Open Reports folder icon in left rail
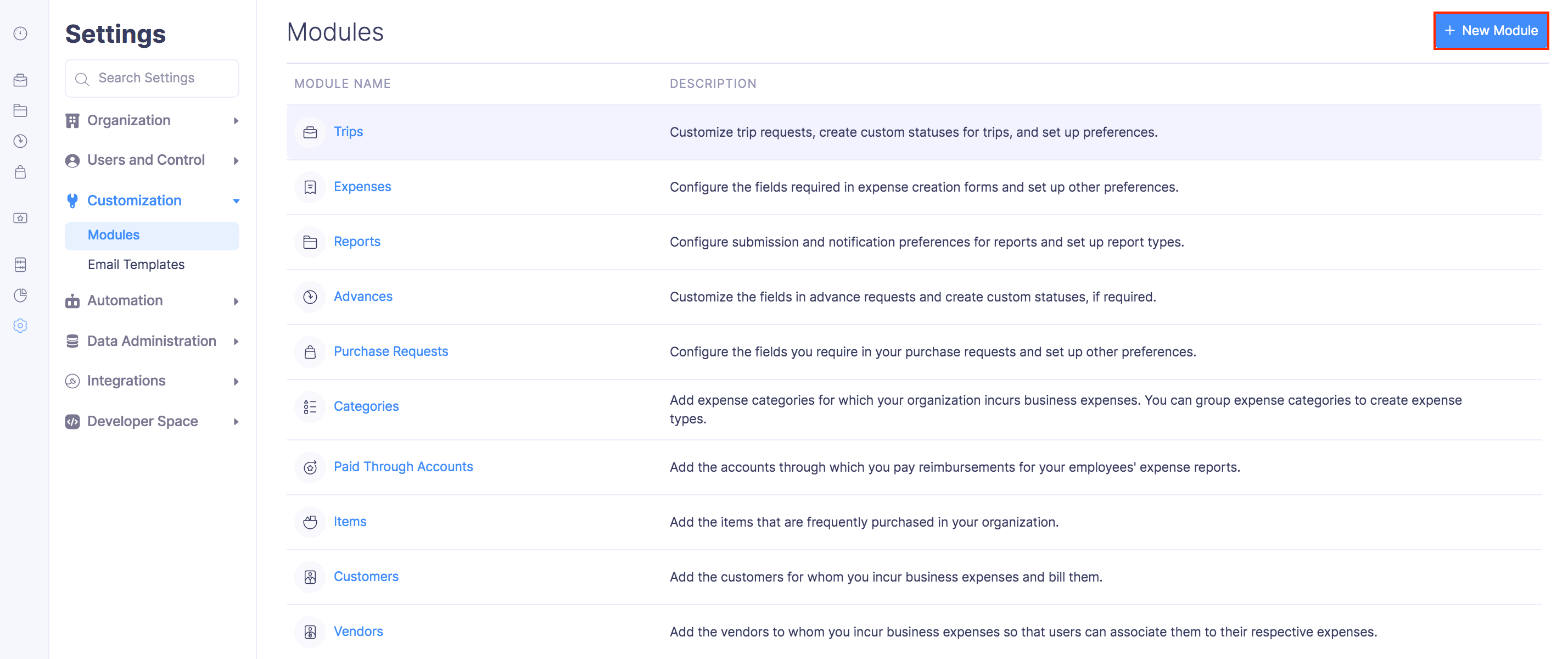Image resolution: width=1568 pixels, height=659 pixels. (20, 111)
